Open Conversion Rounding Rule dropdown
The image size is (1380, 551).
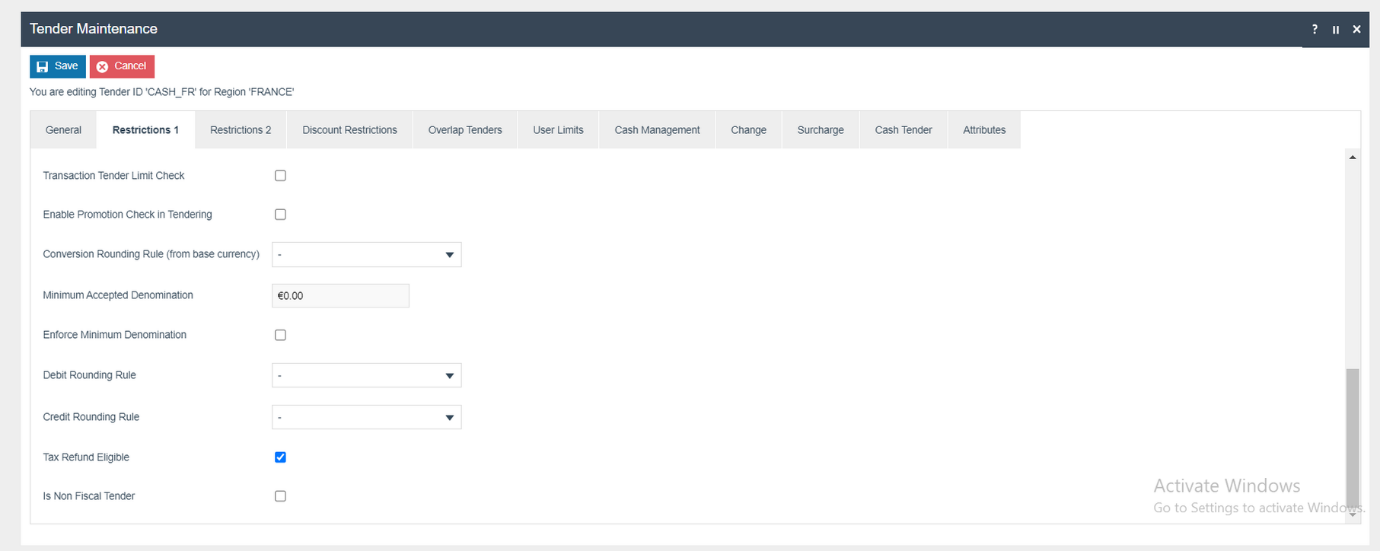[366, 255]
